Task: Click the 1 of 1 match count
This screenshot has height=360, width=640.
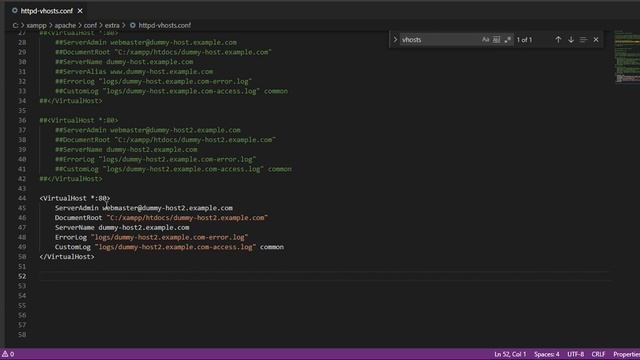Action: (524, 40)
